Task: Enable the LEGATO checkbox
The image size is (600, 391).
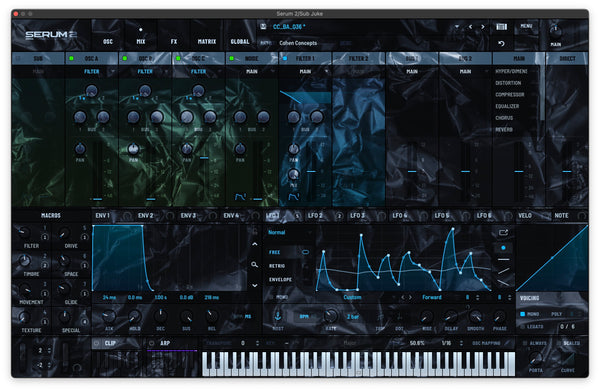Action: pyautogui.click(x=523, y=327)
